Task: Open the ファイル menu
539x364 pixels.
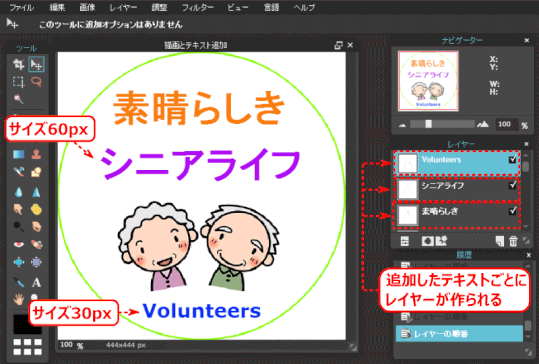Action: point(21,8)
